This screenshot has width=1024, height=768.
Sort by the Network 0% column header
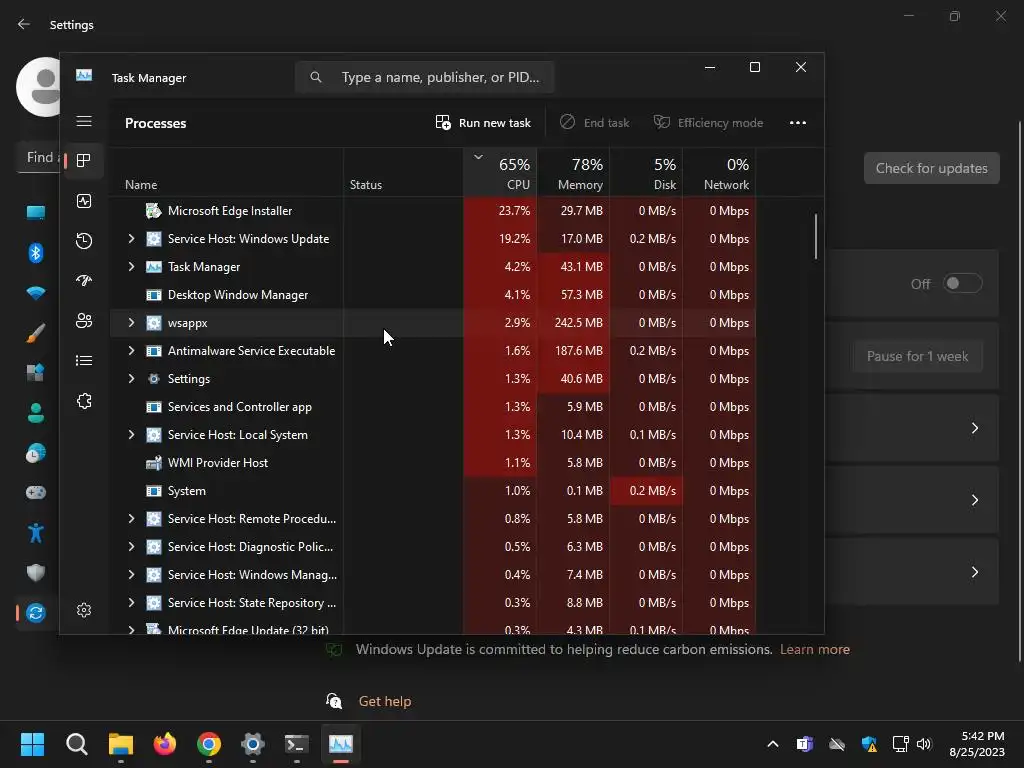(720, 173)
